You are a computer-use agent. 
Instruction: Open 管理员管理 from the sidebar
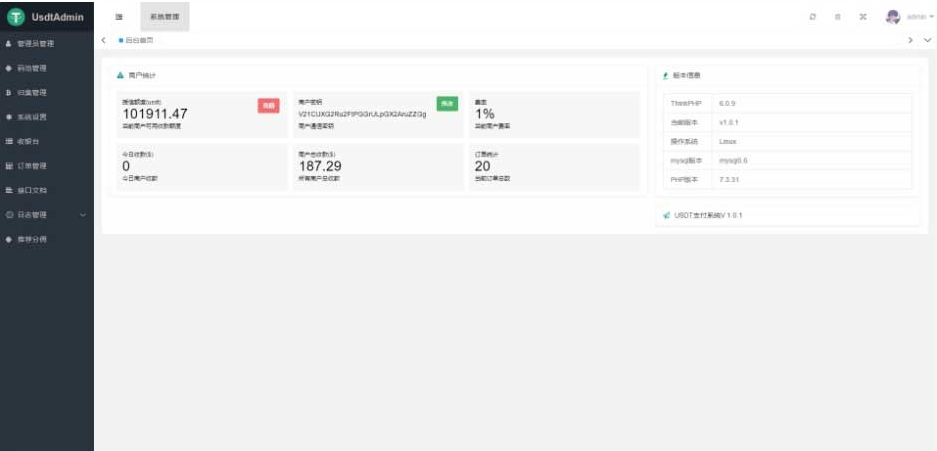[x=36, y=44]
